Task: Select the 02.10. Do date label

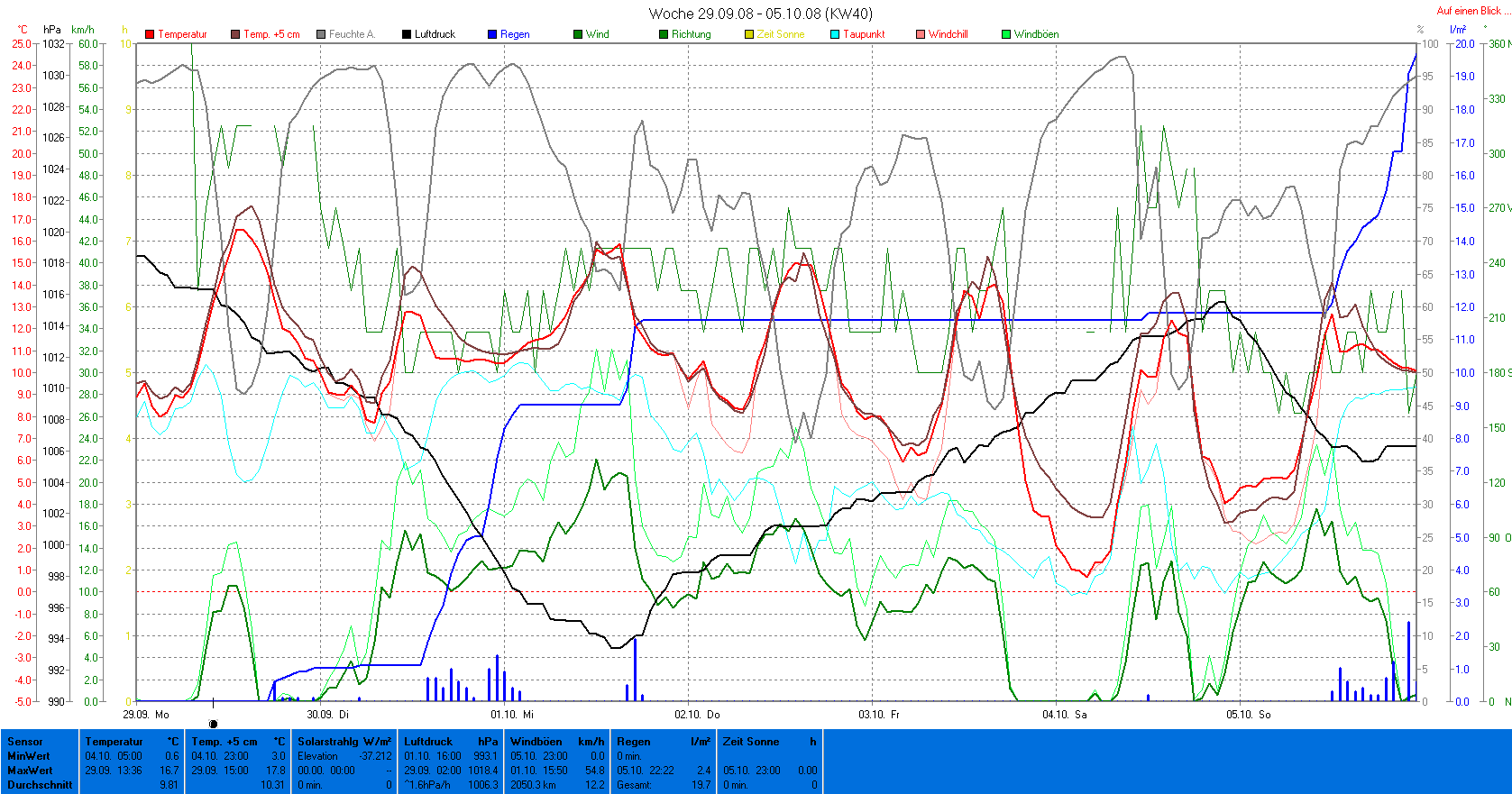Action: pyautogui.click(x=697, y=714)
